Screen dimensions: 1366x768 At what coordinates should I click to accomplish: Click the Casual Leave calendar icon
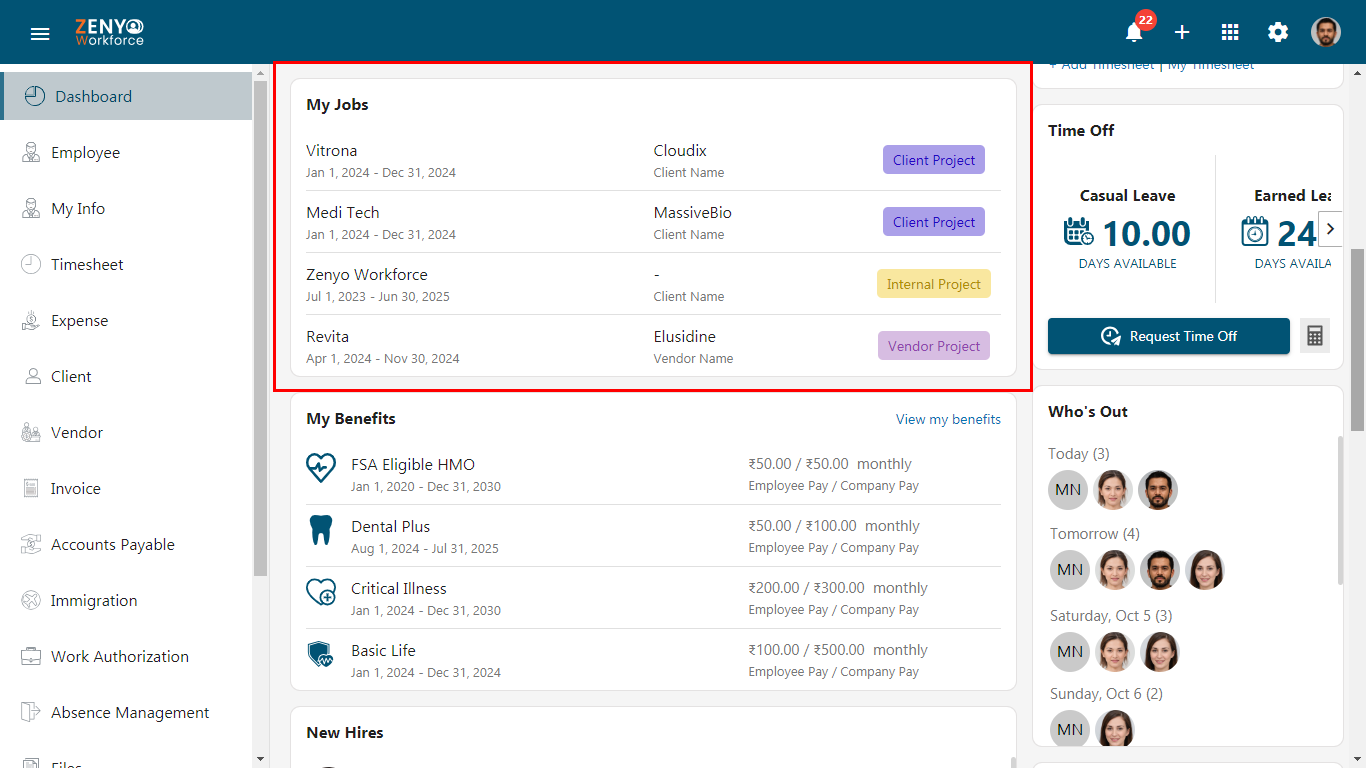click(1079, 232)
